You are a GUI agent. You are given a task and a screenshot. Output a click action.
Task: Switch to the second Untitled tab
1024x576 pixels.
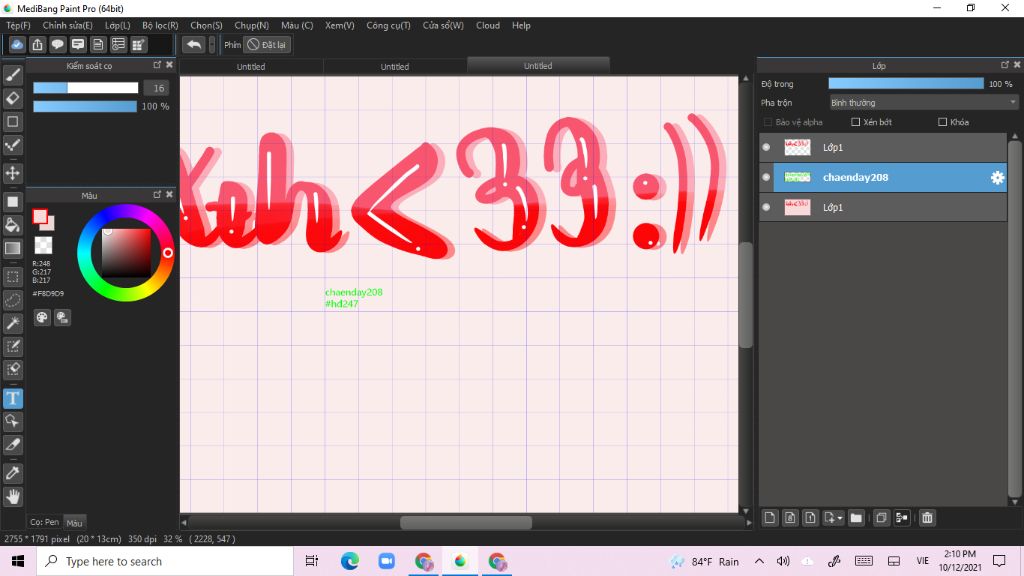394,67
